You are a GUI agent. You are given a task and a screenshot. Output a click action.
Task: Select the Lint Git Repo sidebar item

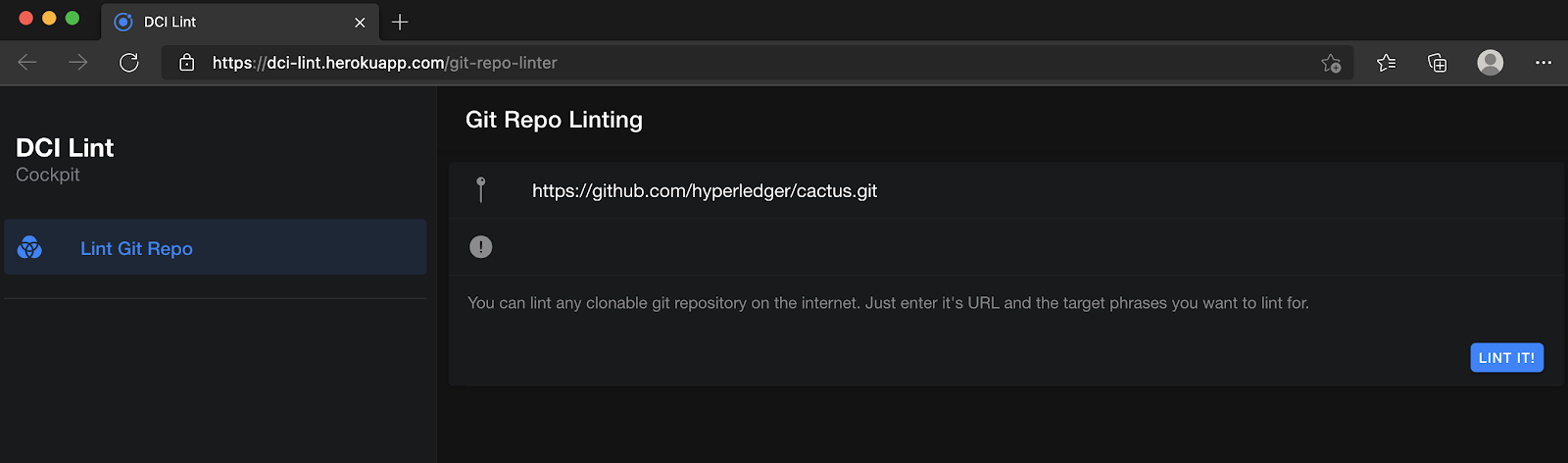pyautogui.click(x=215, y=247)
